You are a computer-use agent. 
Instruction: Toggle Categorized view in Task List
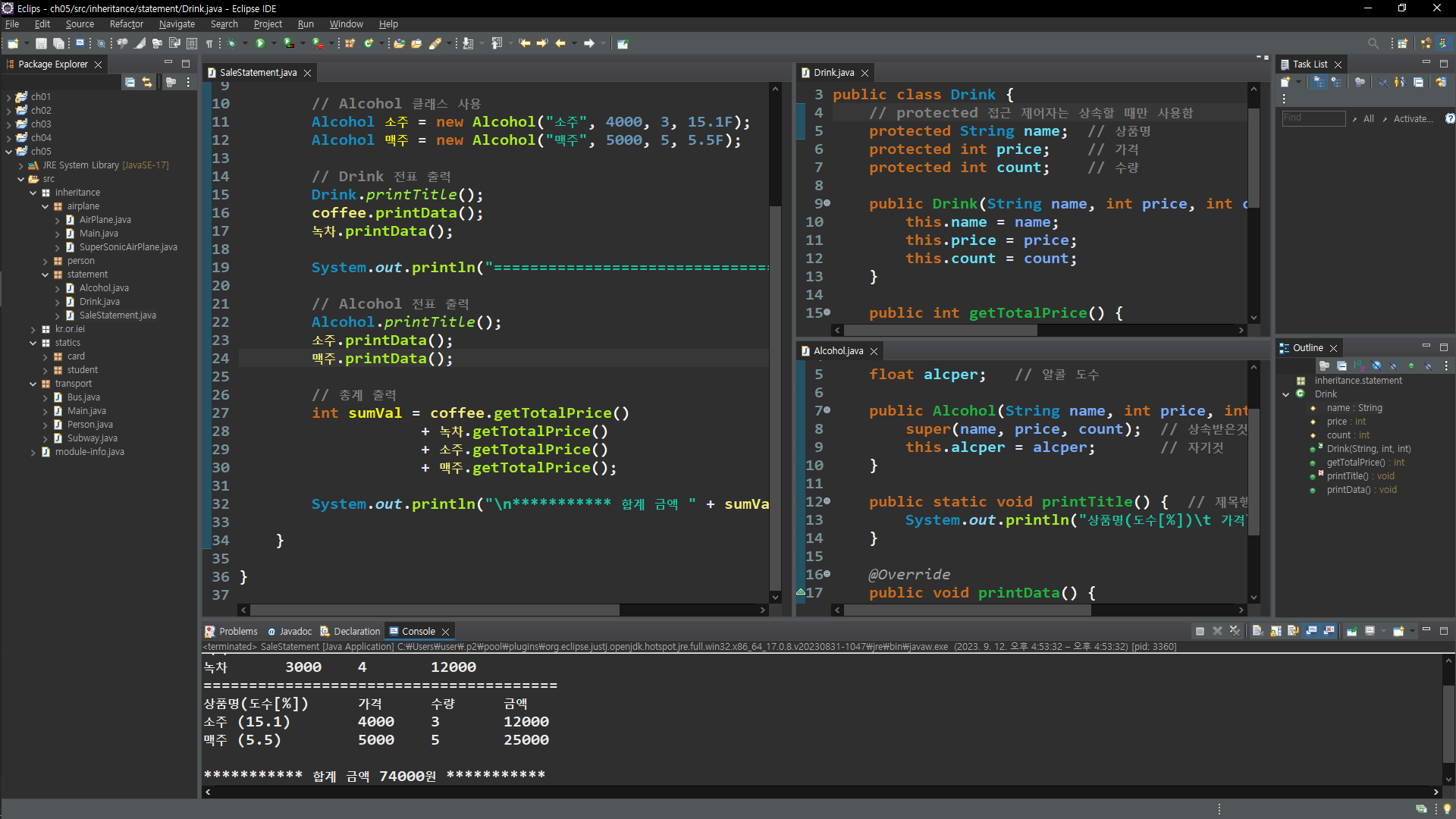(1319, 82)
